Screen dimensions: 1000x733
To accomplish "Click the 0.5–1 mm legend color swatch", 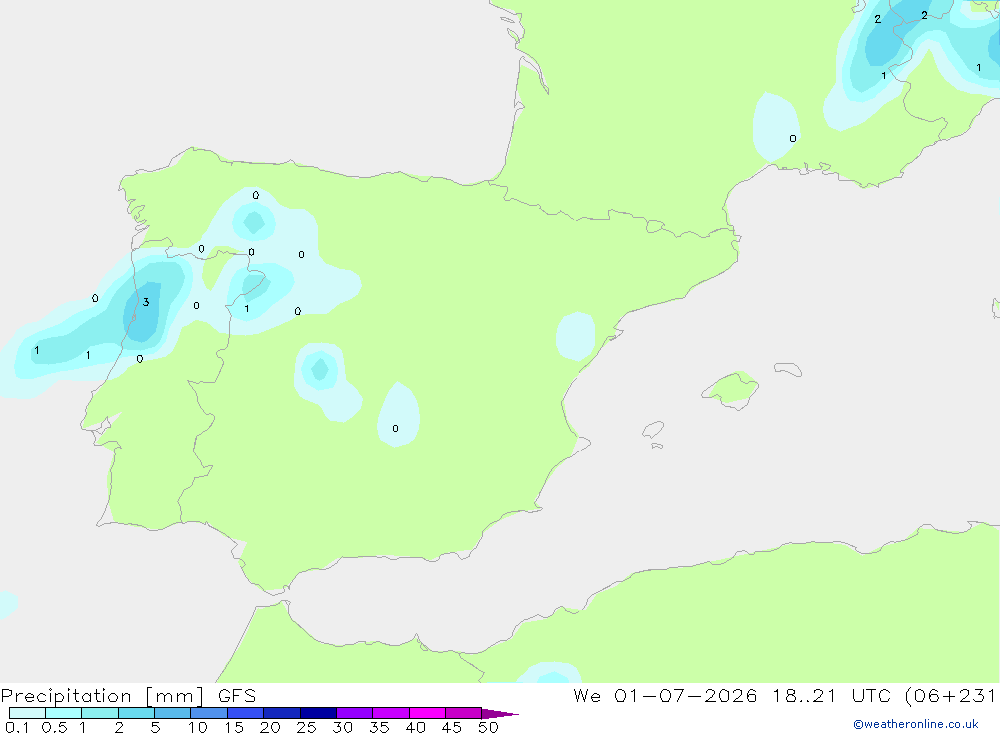I will 64,713.
